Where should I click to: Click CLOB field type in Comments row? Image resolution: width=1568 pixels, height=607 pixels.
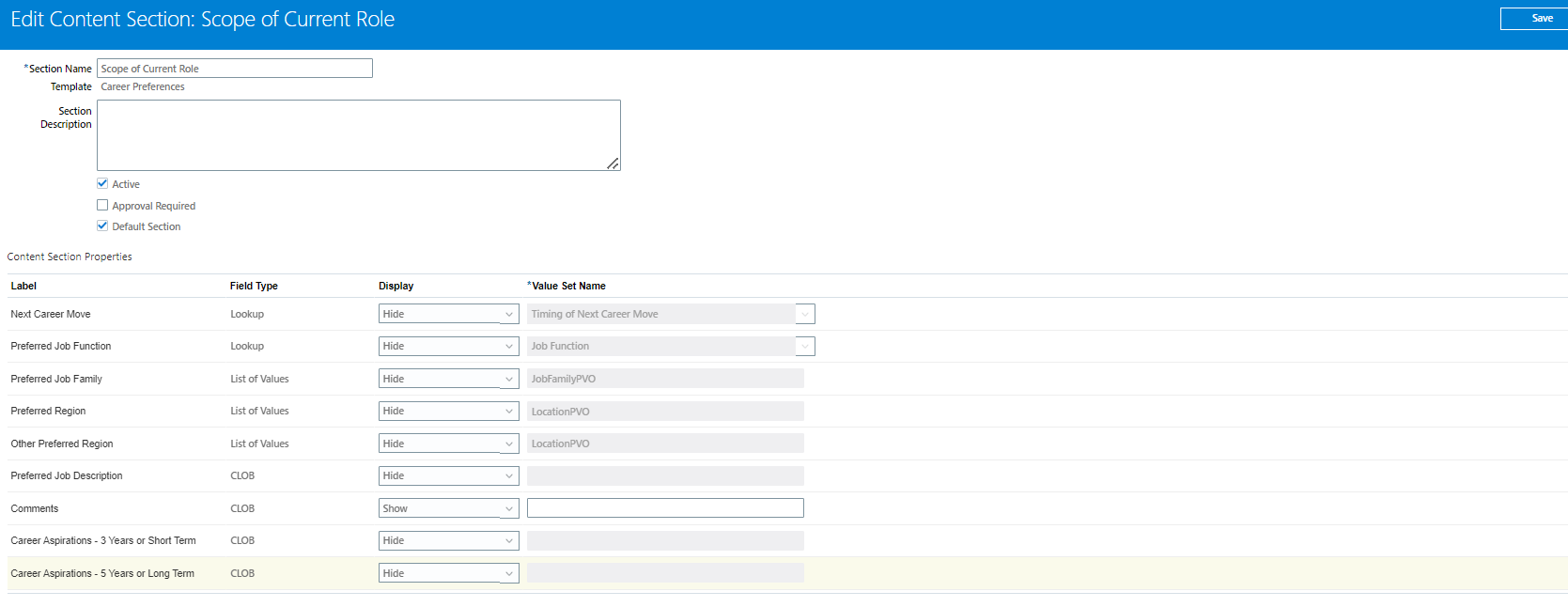click(x=242, y=508)
